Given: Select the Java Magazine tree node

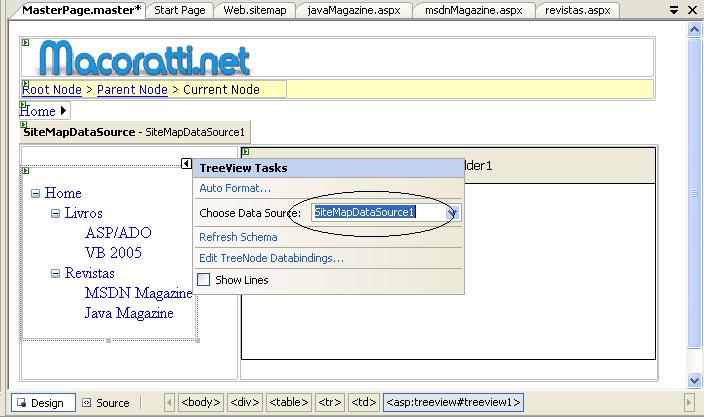Looking at the screenshot, I should coord(129,312).
